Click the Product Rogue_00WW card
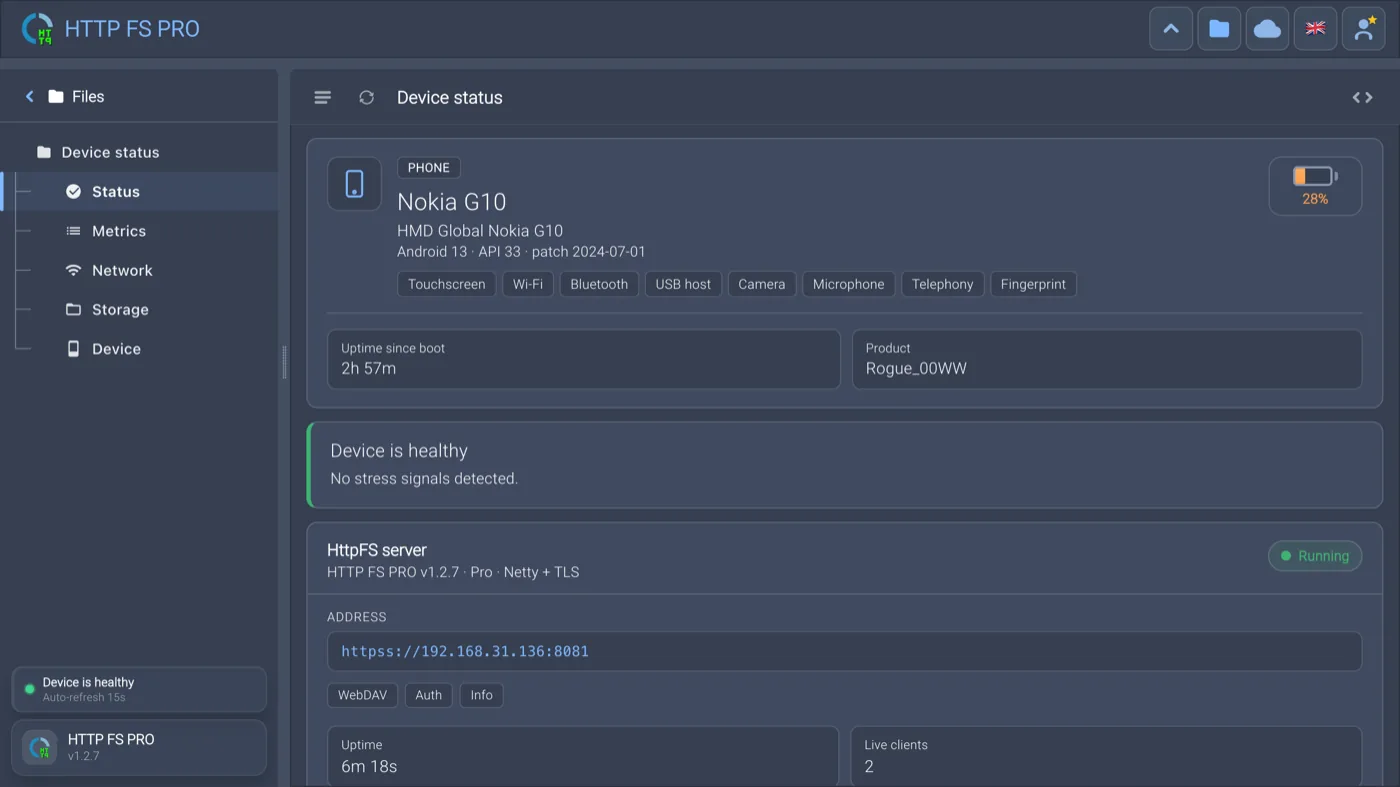 pyautogui.click(x=1107, y=359)
